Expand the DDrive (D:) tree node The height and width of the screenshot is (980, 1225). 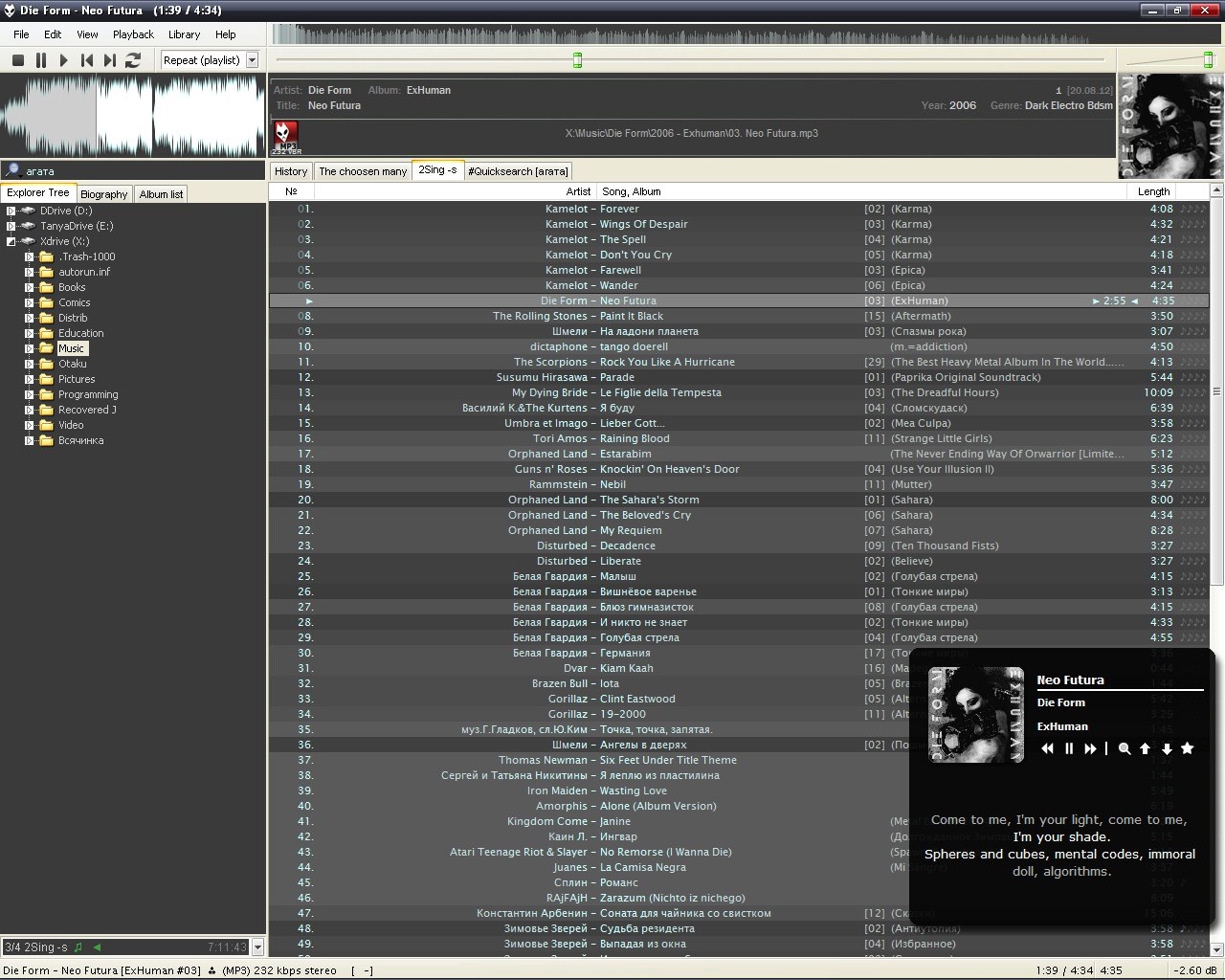coord(11,211)
